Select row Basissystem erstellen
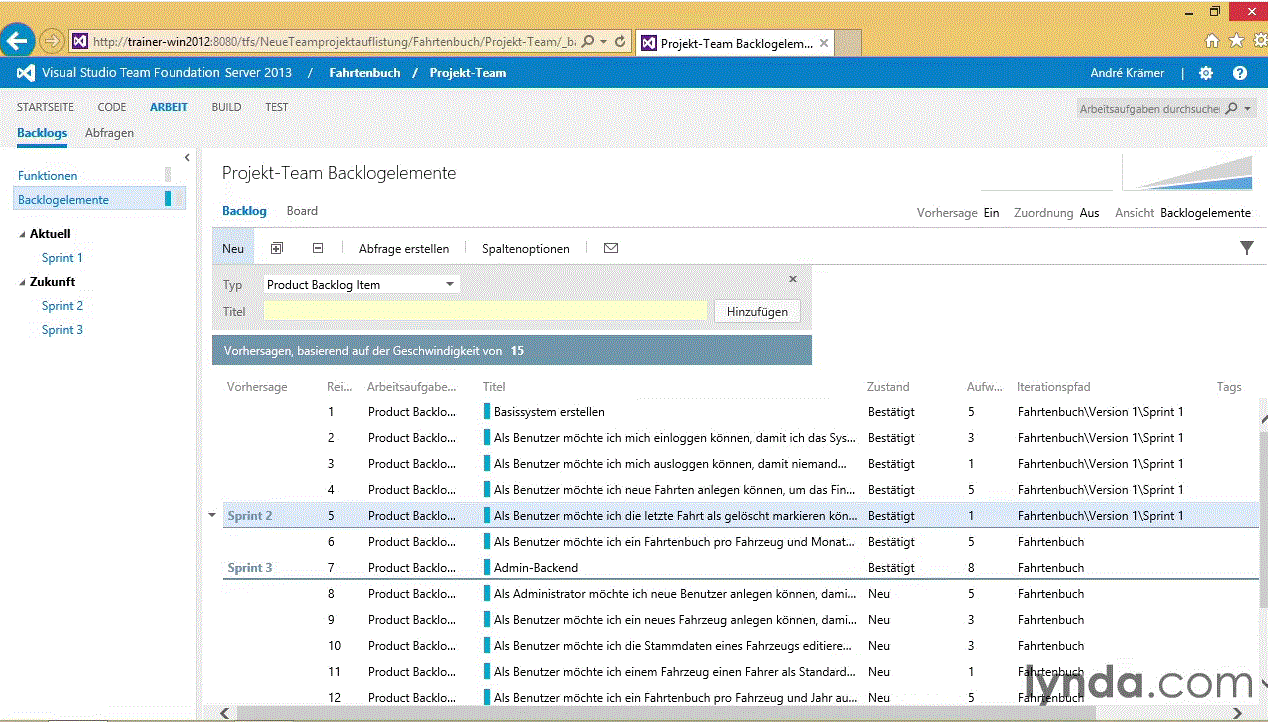Screen dimensions: 1268x722 click(x=738, y=411)
